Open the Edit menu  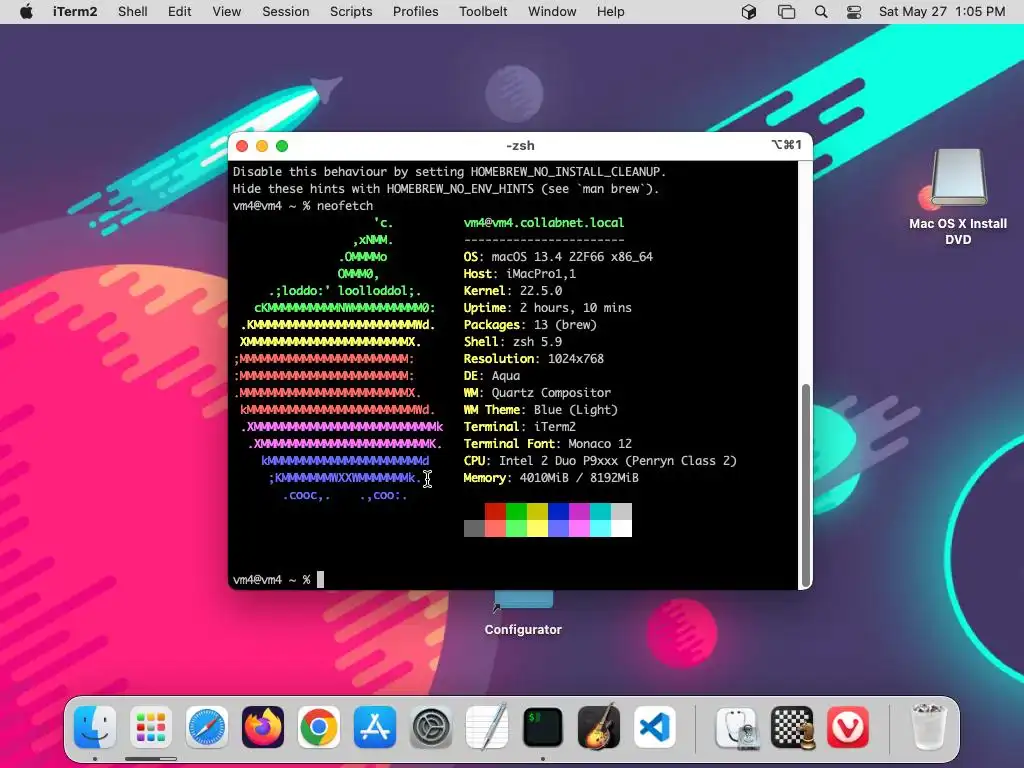pos(180,12)
